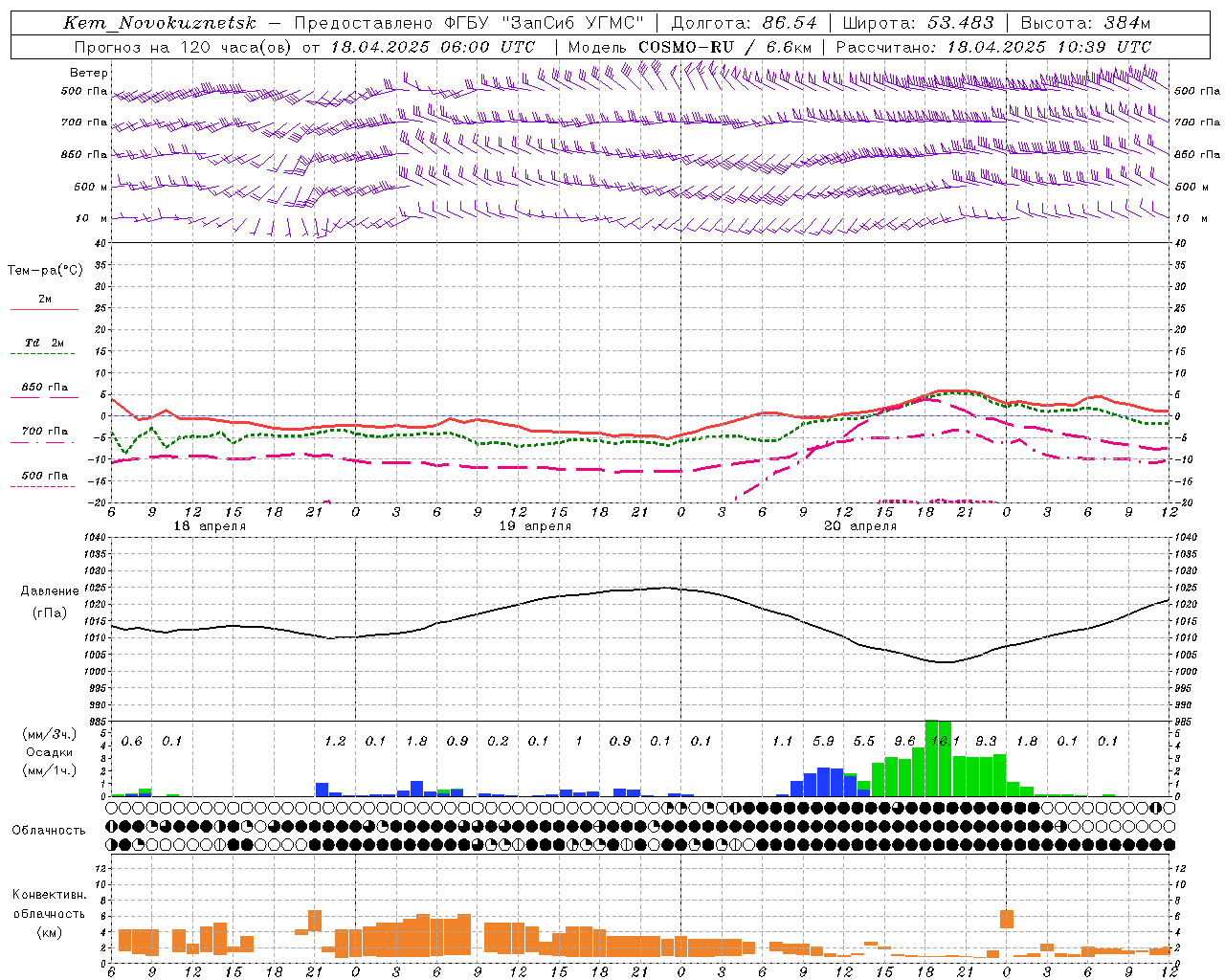Click the Тем-ра(°C) axis title
This screenshot has height=980, width=1225.
point(45,271)
